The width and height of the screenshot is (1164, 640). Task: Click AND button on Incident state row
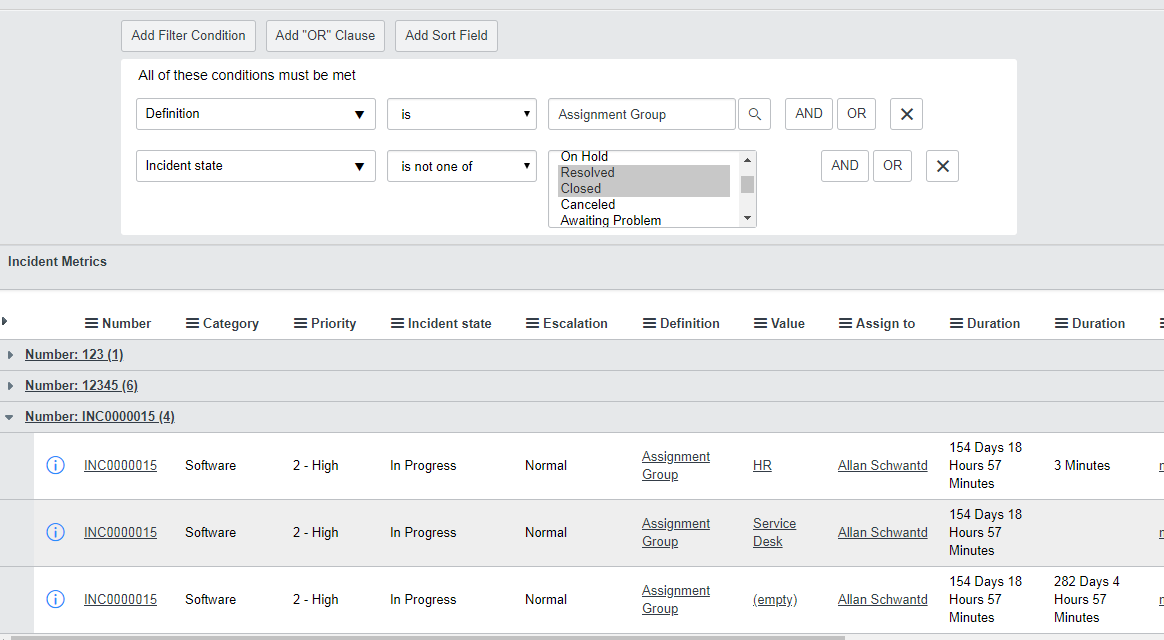click(845, 166)
